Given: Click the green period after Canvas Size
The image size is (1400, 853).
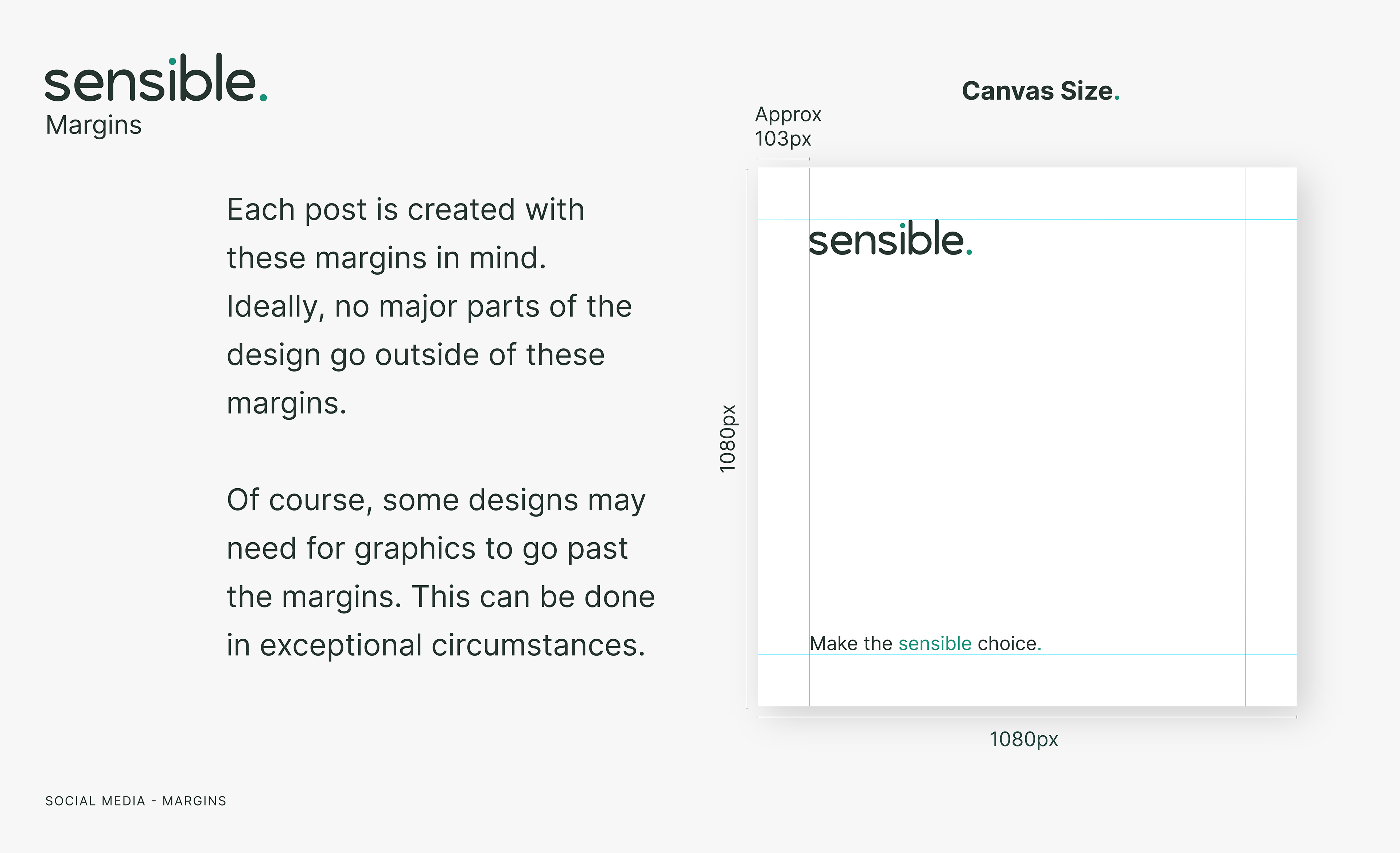Looking at the screenshot, I should (x=1117, y=99).
